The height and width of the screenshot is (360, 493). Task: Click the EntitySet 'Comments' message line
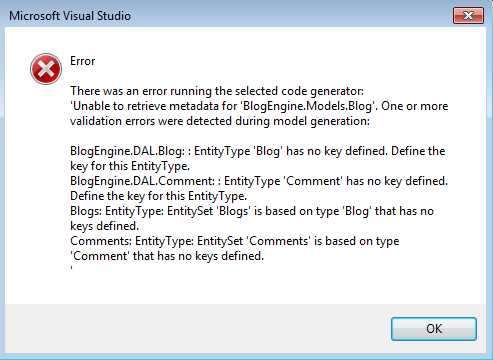(x=235, y=241)
